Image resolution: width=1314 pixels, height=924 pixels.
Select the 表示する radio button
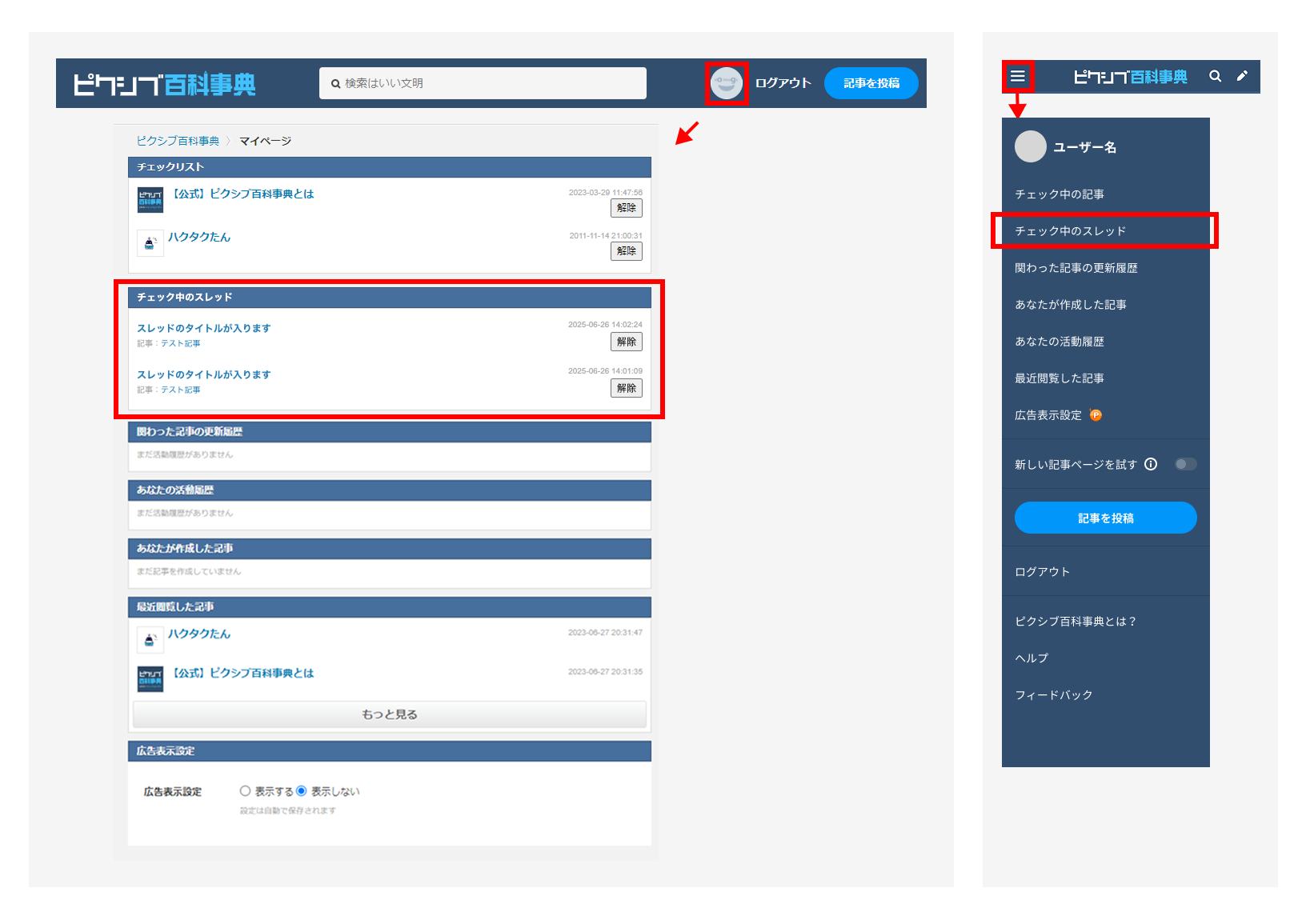245,791
